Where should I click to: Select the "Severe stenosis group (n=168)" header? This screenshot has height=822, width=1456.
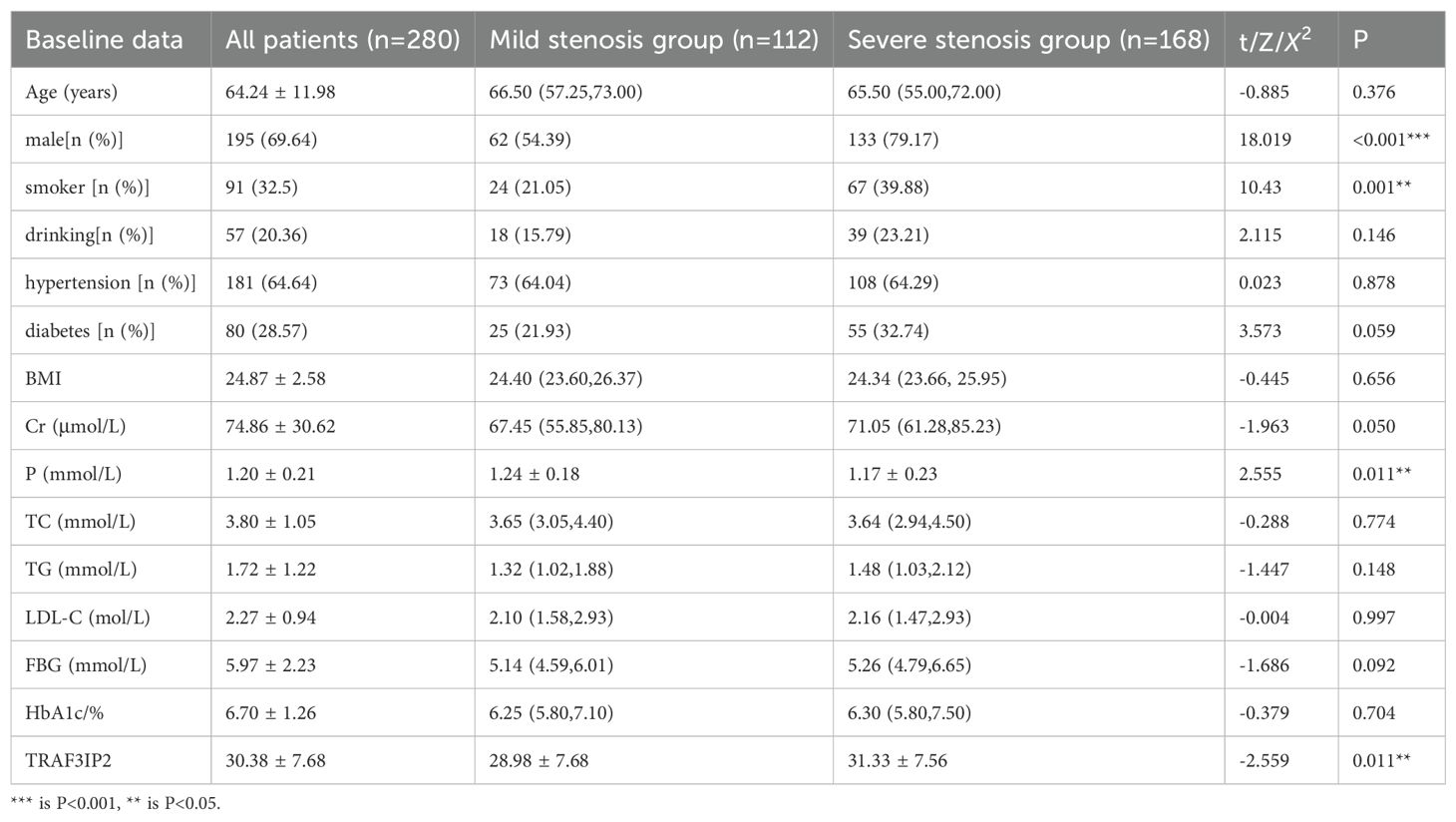(x=1028, y=40)
